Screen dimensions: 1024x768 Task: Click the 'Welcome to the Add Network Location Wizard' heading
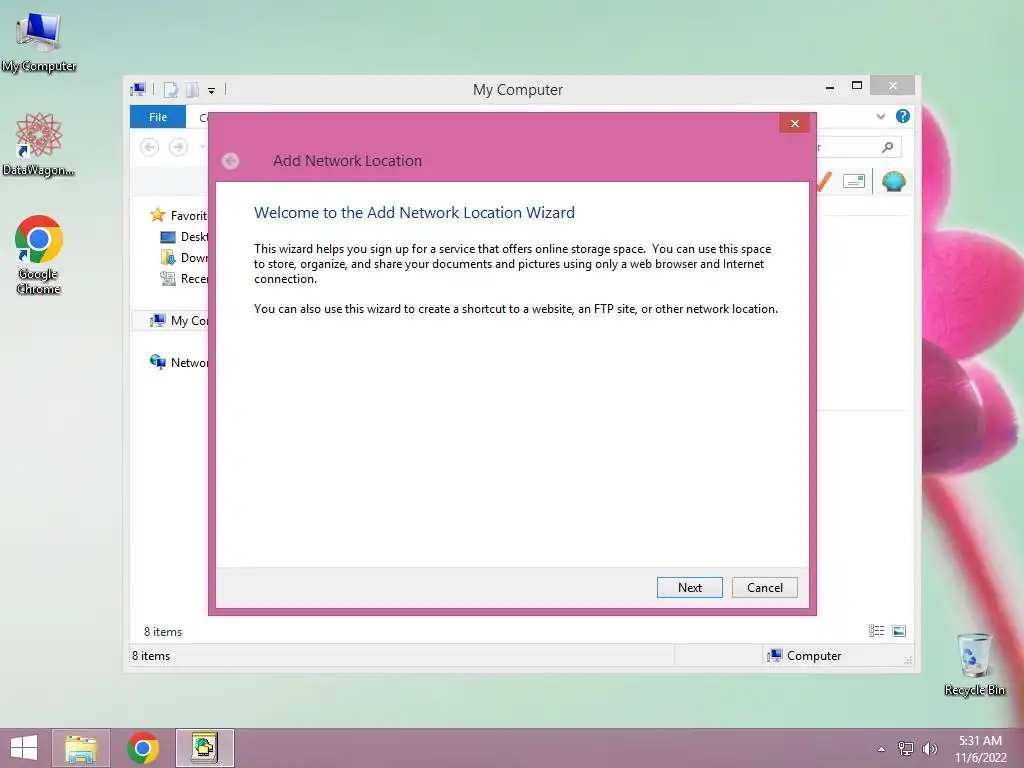414,212
